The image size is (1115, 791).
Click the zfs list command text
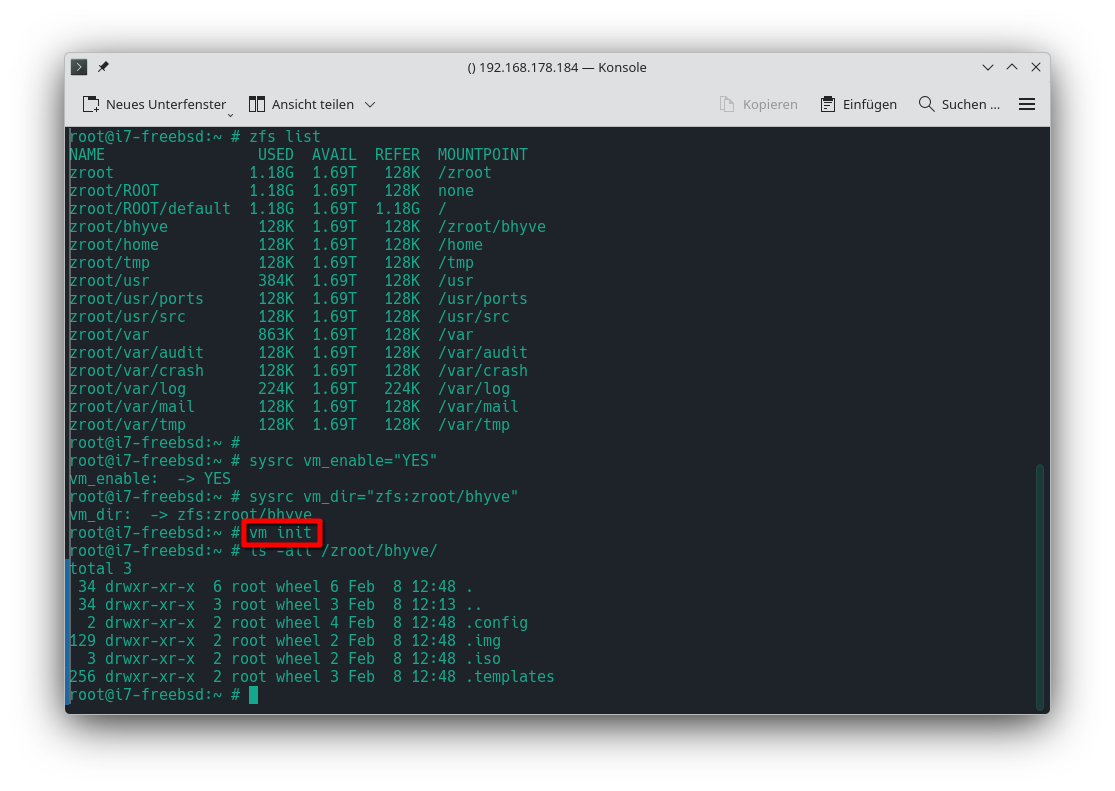(x=285, y=137)
